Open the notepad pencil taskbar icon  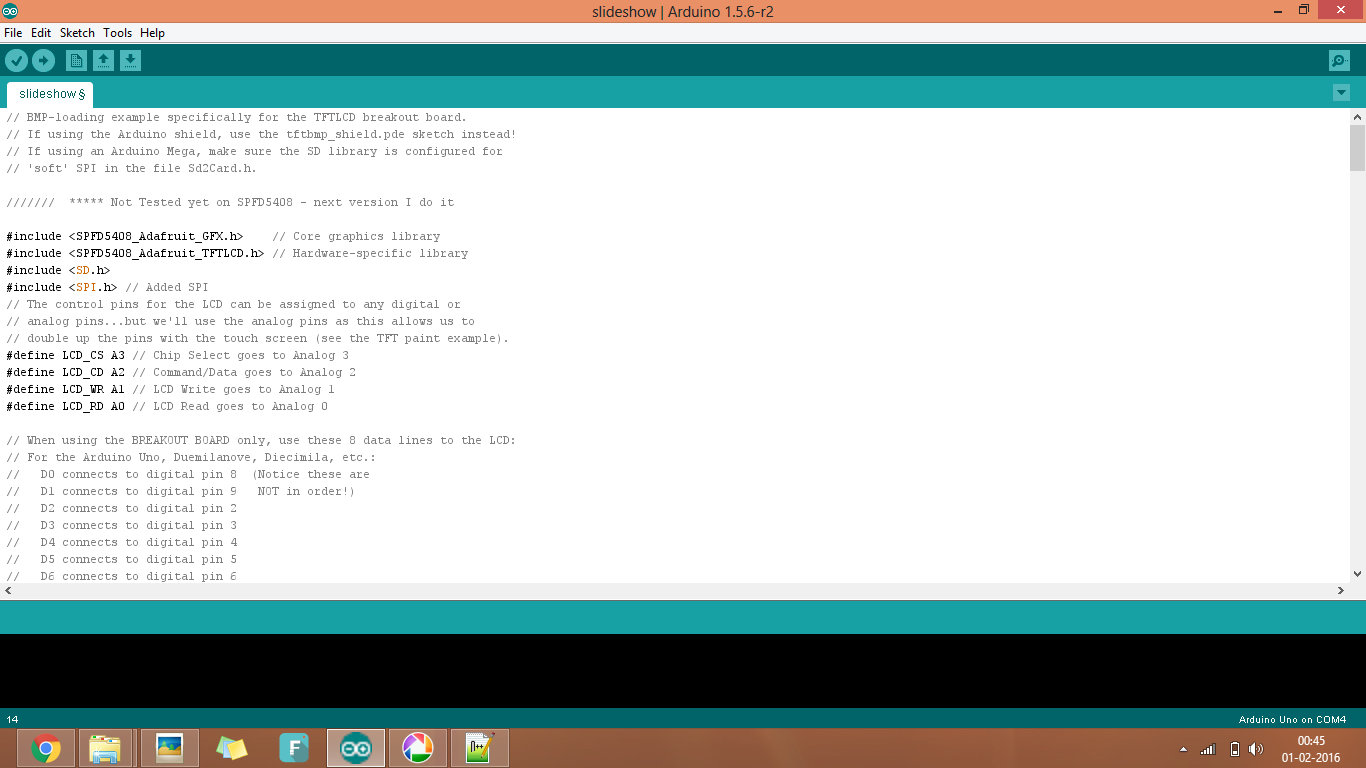tap(480, 748)
